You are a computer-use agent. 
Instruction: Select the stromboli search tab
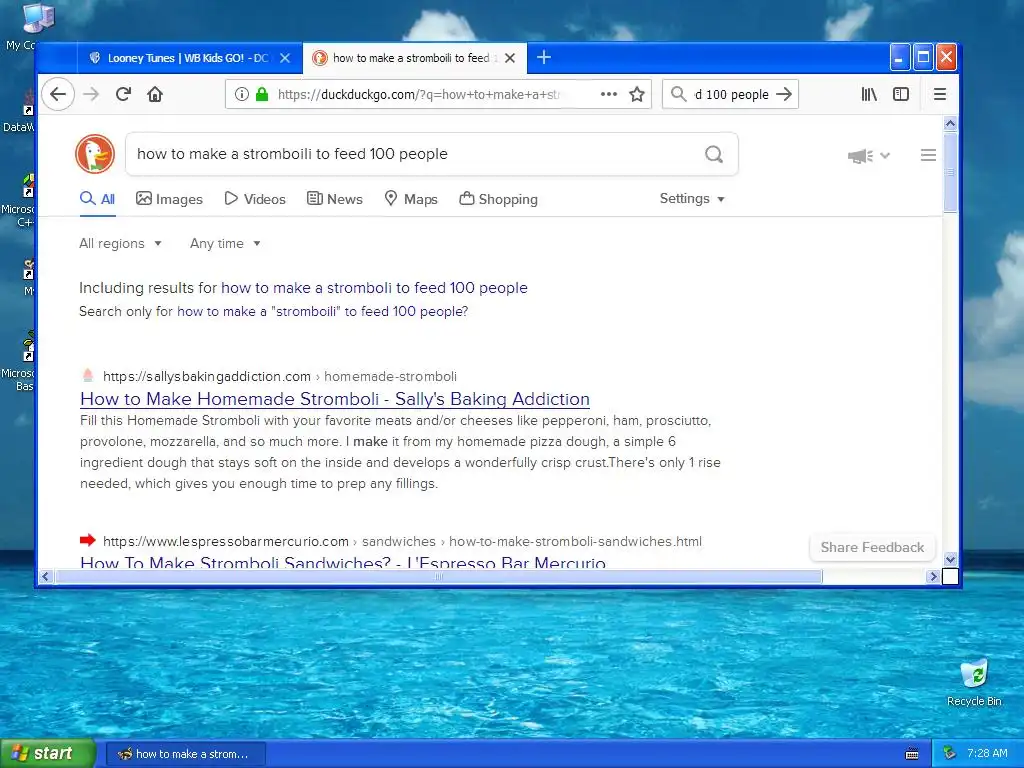point(415,58)
